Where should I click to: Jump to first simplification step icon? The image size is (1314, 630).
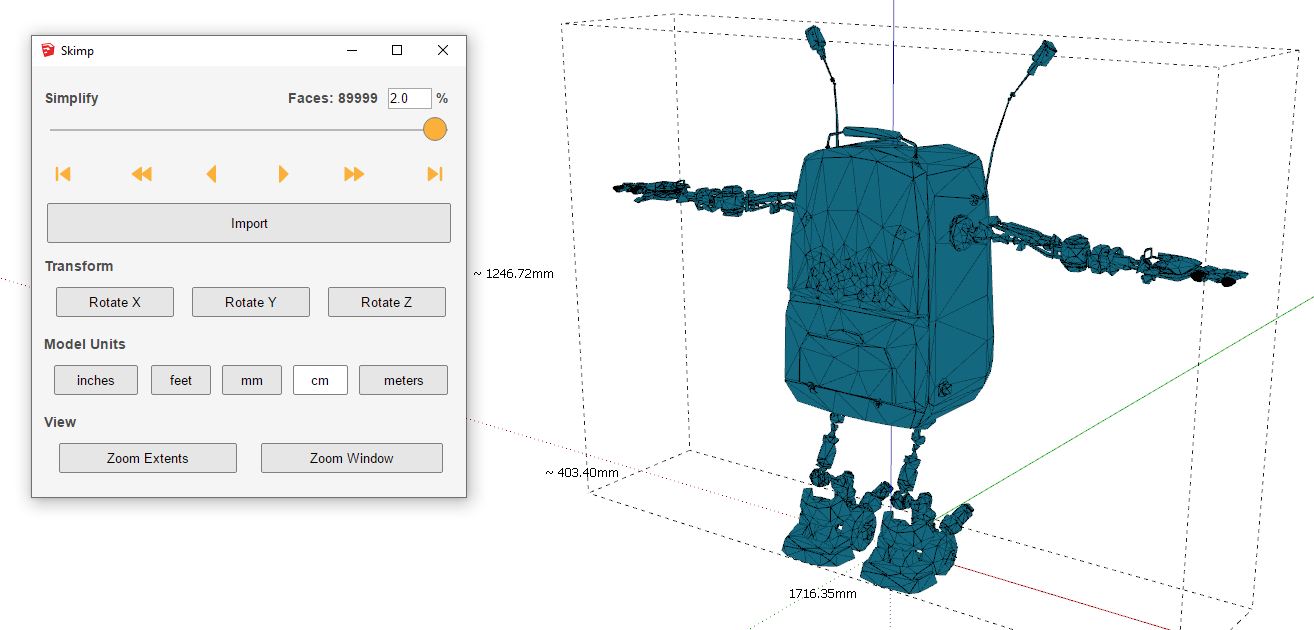63,174
